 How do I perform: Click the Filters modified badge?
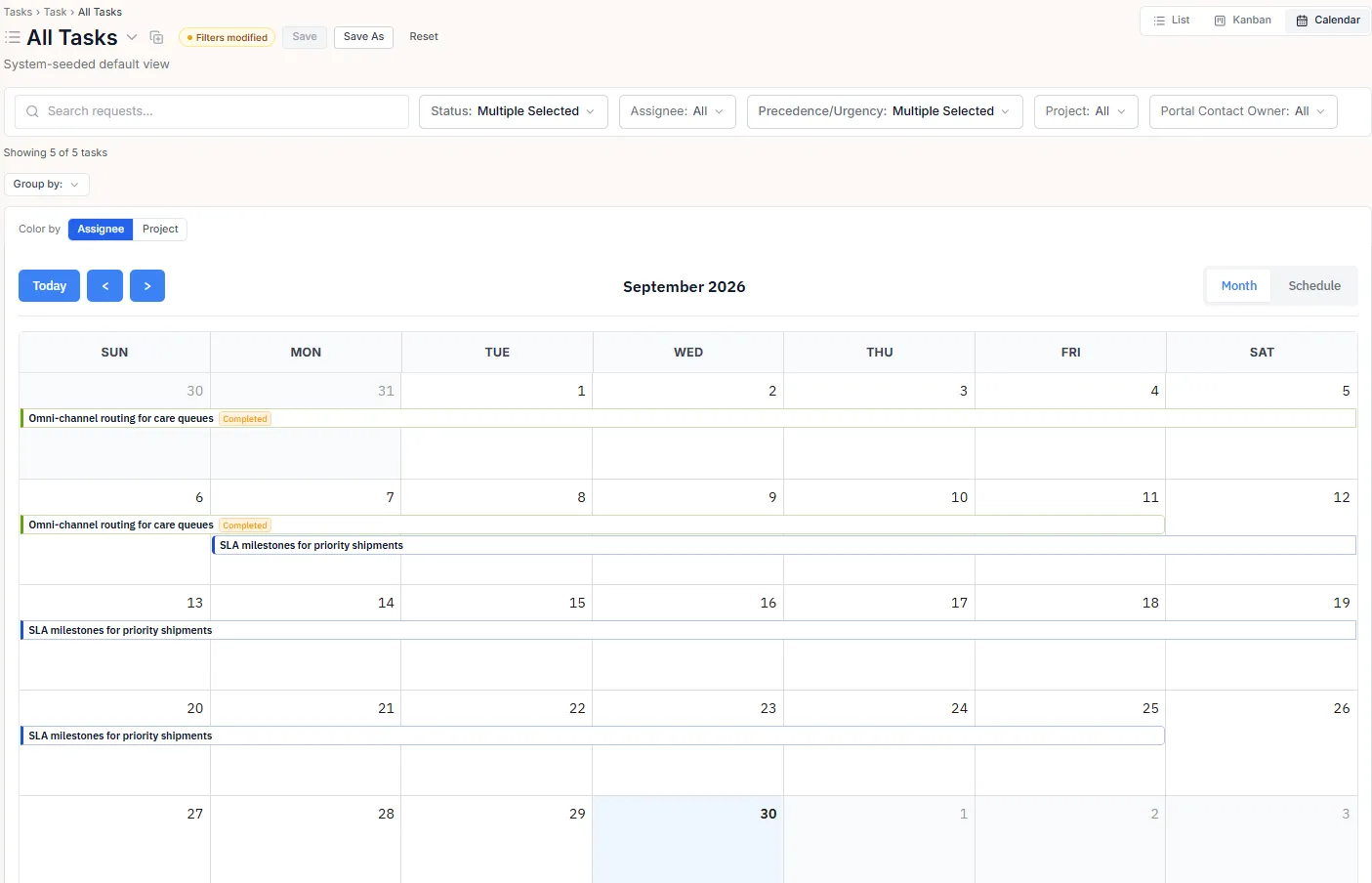click(227, 37)
